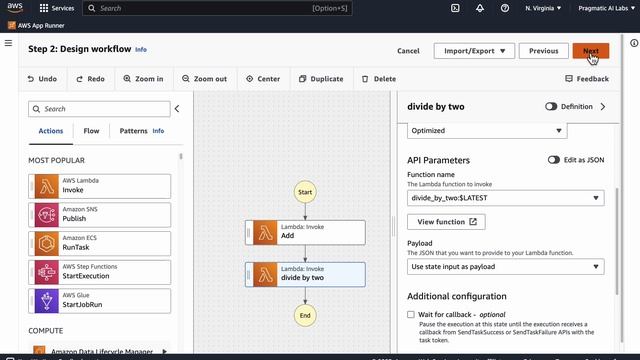Screen dimensions: 640x360
Task: Expand the inspector panel chevron
Action: pos(603,107)
